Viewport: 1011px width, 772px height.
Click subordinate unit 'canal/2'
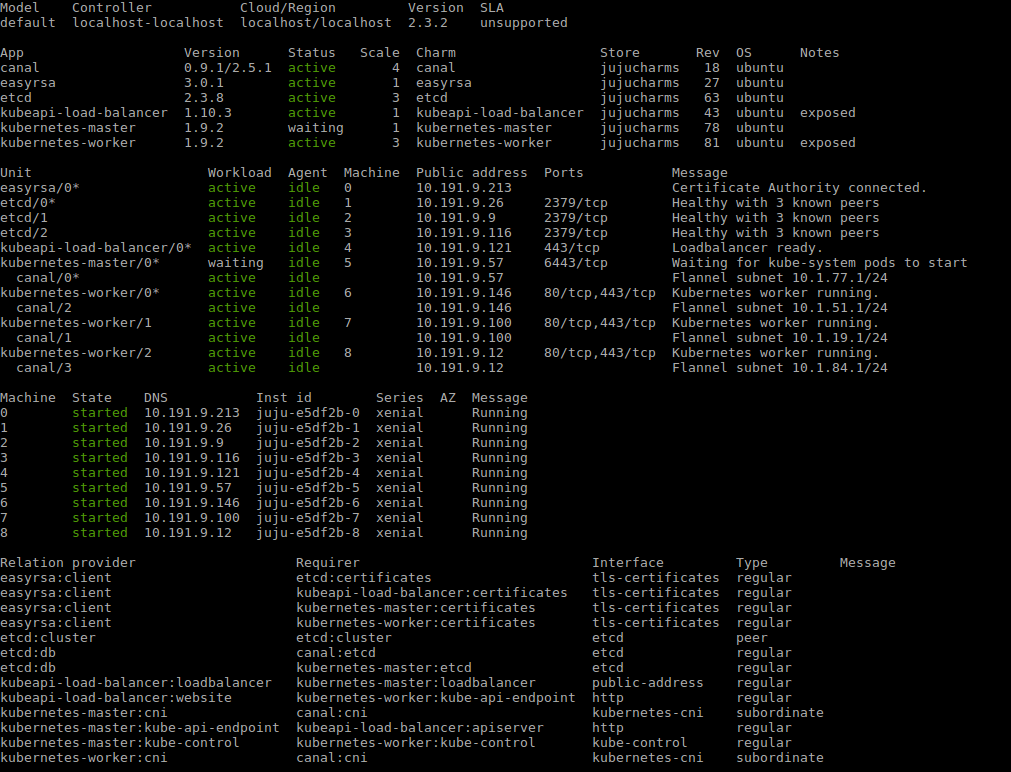click(x=44, y=308)
